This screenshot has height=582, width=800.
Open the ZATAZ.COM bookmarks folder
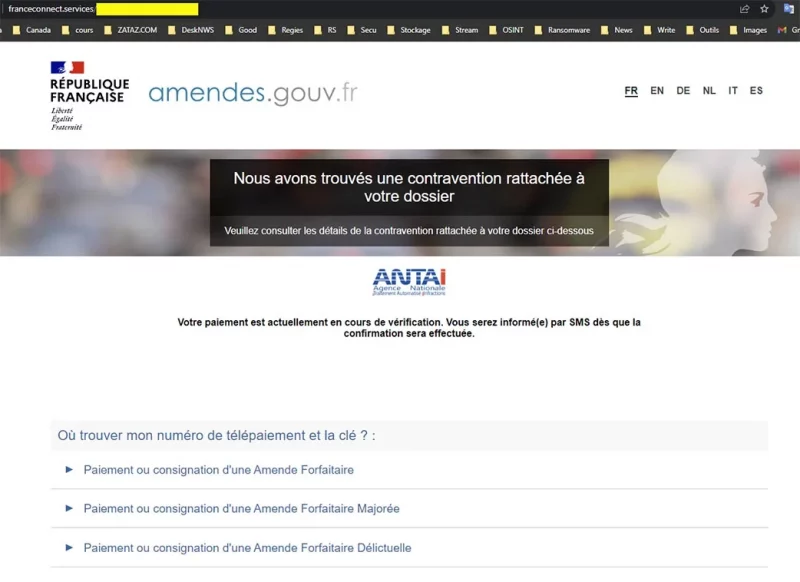[131, 30]
